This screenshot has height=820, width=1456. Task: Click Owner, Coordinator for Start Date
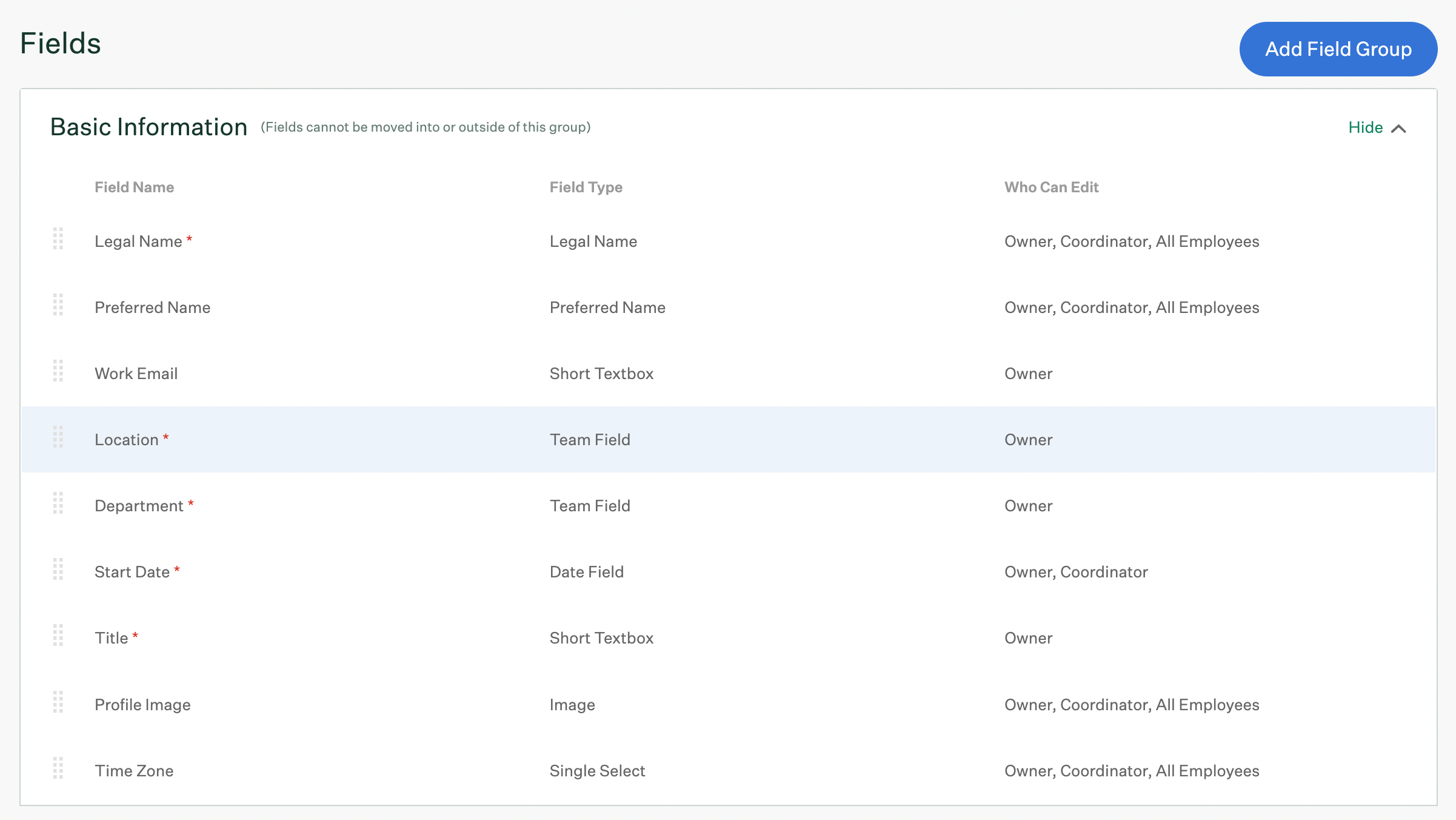coord(1076,572)
